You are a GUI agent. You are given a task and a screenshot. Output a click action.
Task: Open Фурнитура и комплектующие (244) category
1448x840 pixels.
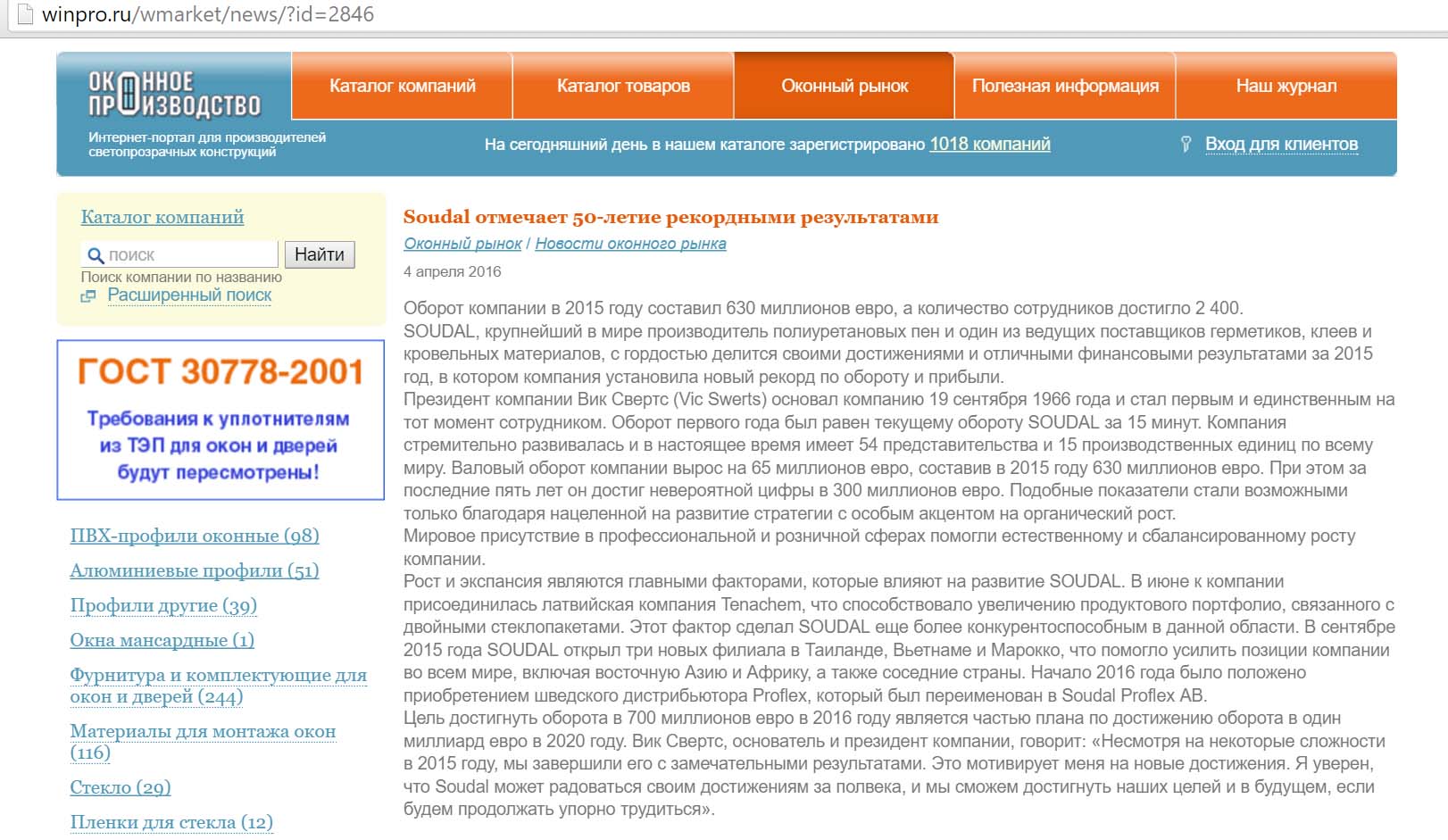point(219,686)
